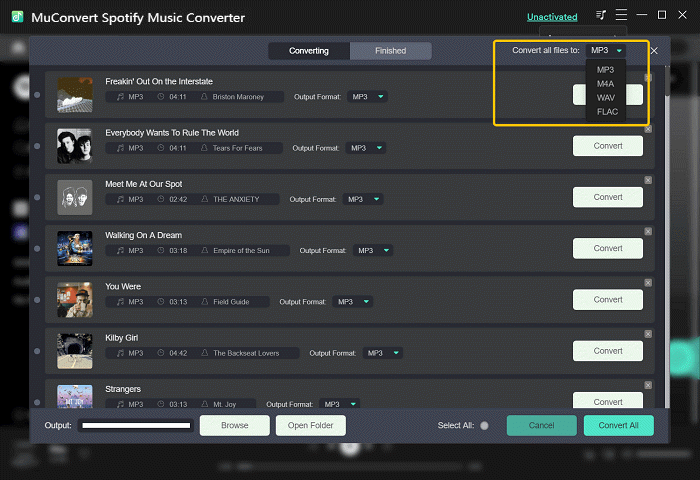Select Meet Me At Our Spot radio dot
Screen dimensions: 700x480
click(x=37, y=197)
